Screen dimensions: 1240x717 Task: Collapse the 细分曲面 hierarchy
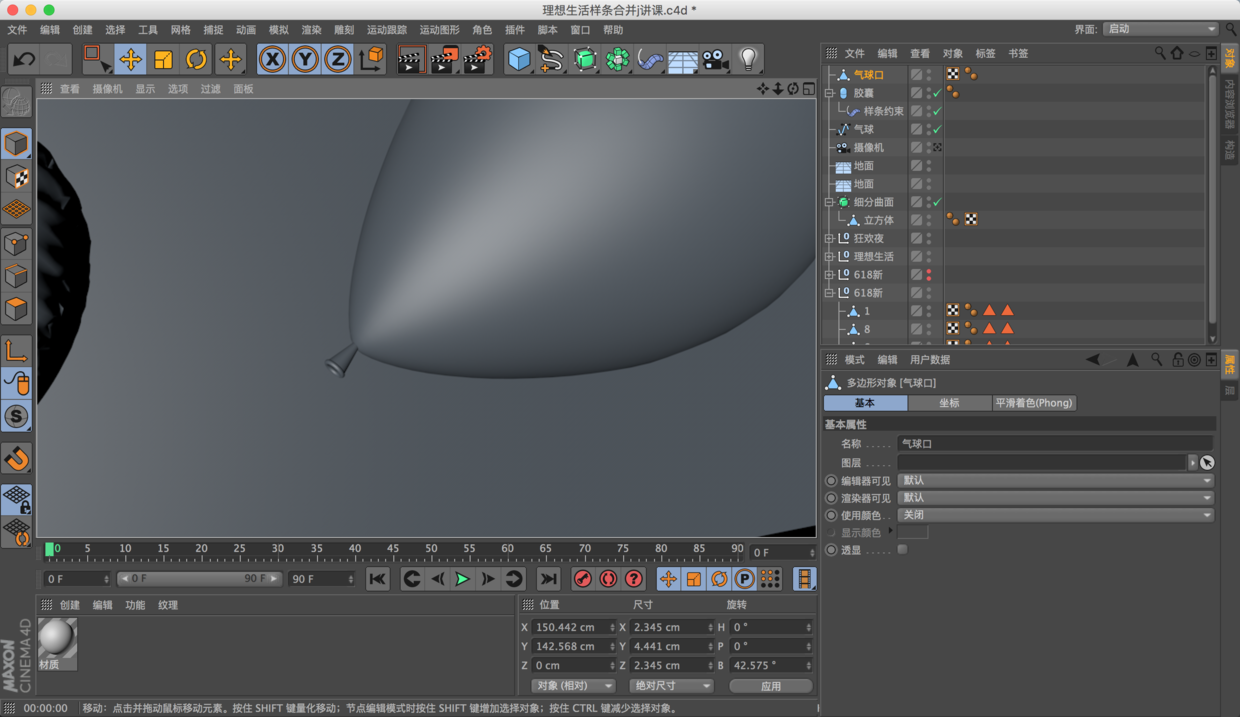point(829,202)
